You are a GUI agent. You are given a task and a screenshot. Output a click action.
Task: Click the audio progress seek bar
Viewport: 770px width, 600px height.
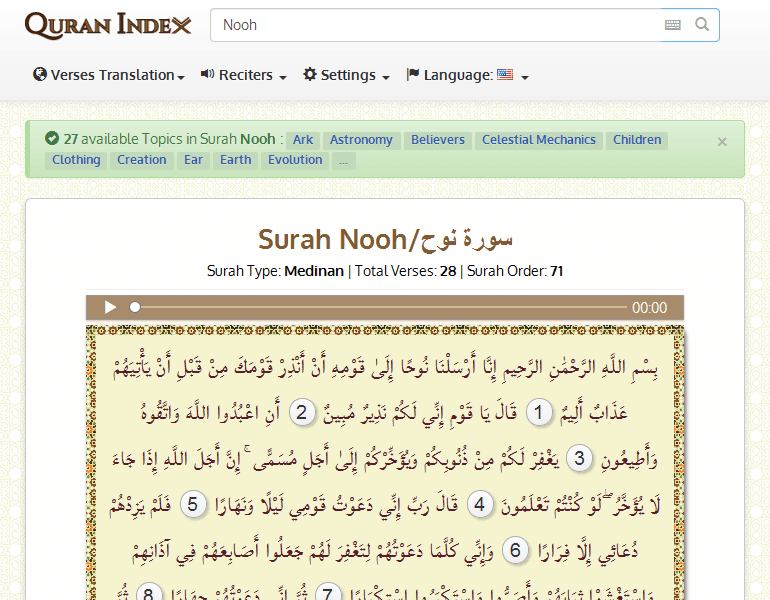tap(380, 308)
